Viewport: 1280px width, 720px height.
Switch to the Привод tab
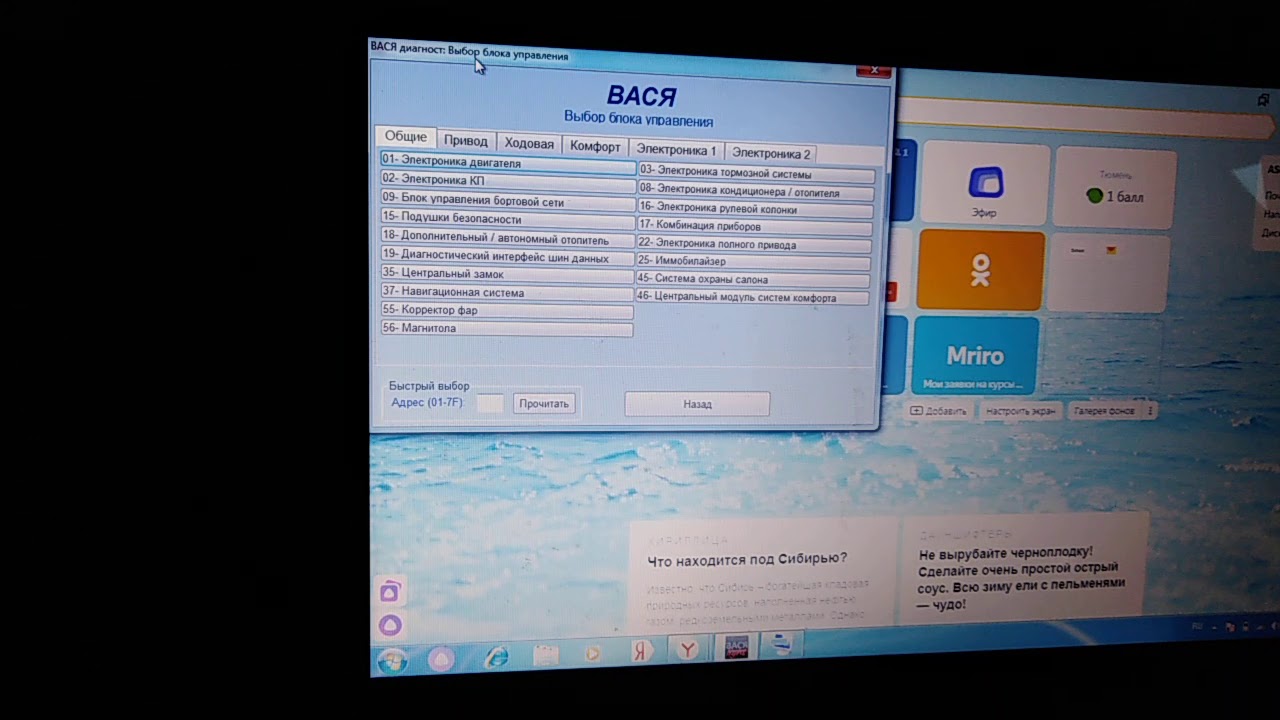coord(466,141)
